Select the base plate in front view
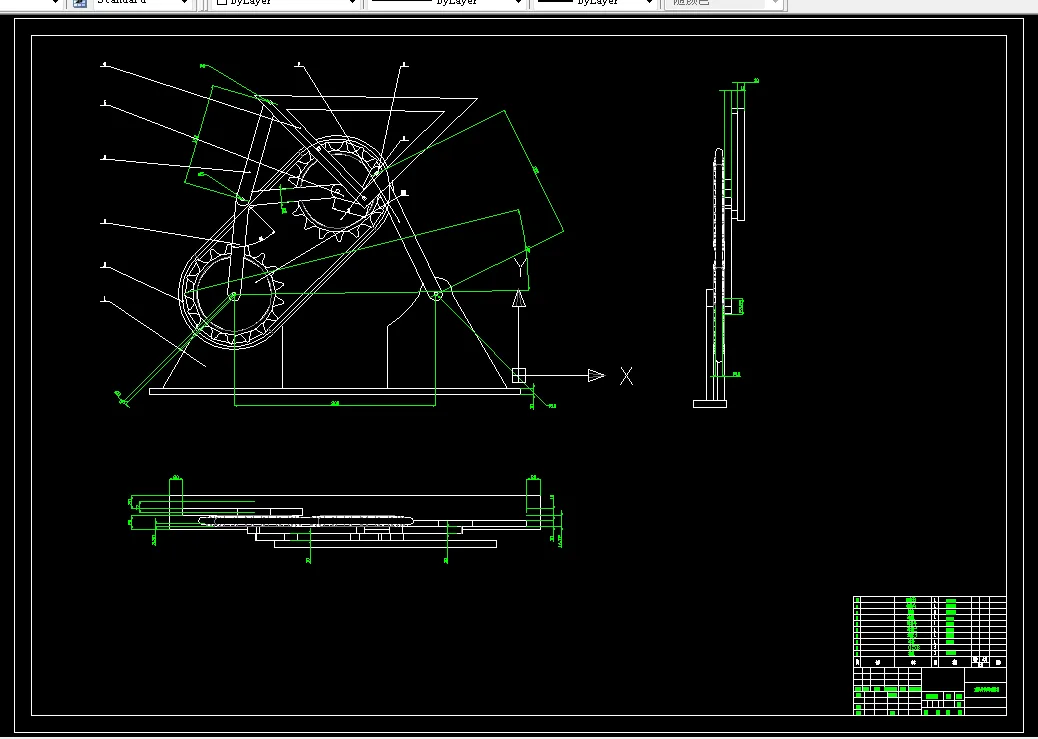1038x739 pixels. 334,391
